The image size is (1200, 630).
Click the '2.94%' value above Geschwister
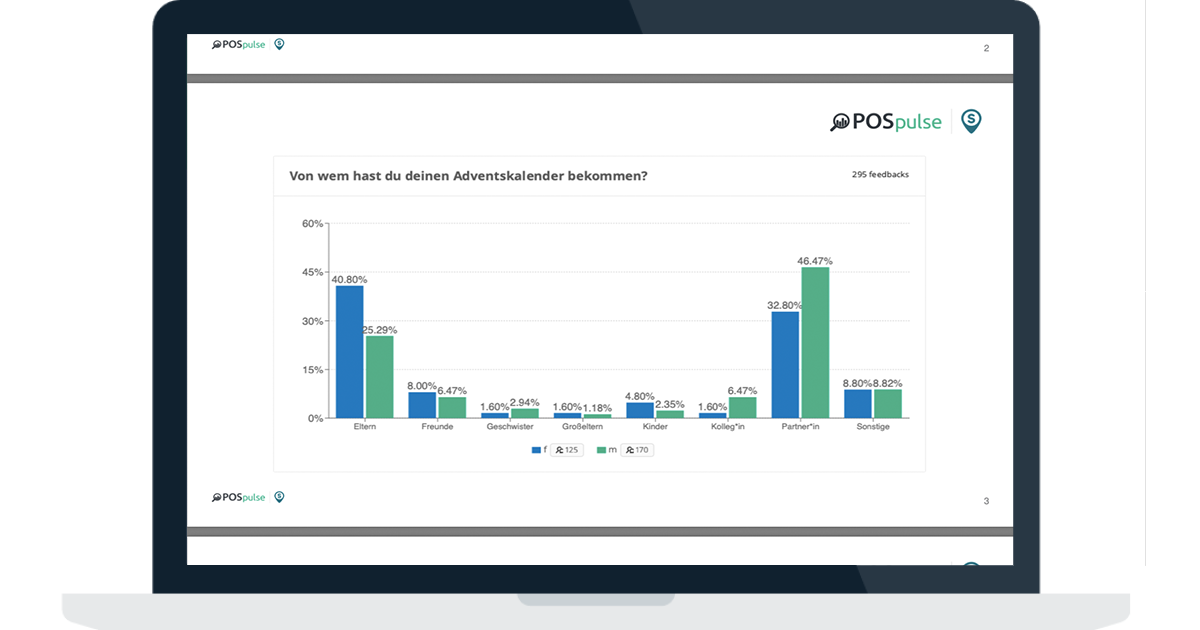[524, 402]
